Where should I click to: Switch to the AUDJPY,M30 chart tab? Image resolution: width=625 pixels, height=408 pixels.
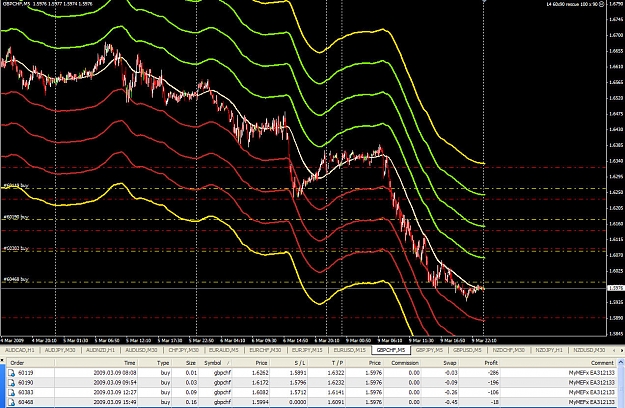(x=60, y=350)
